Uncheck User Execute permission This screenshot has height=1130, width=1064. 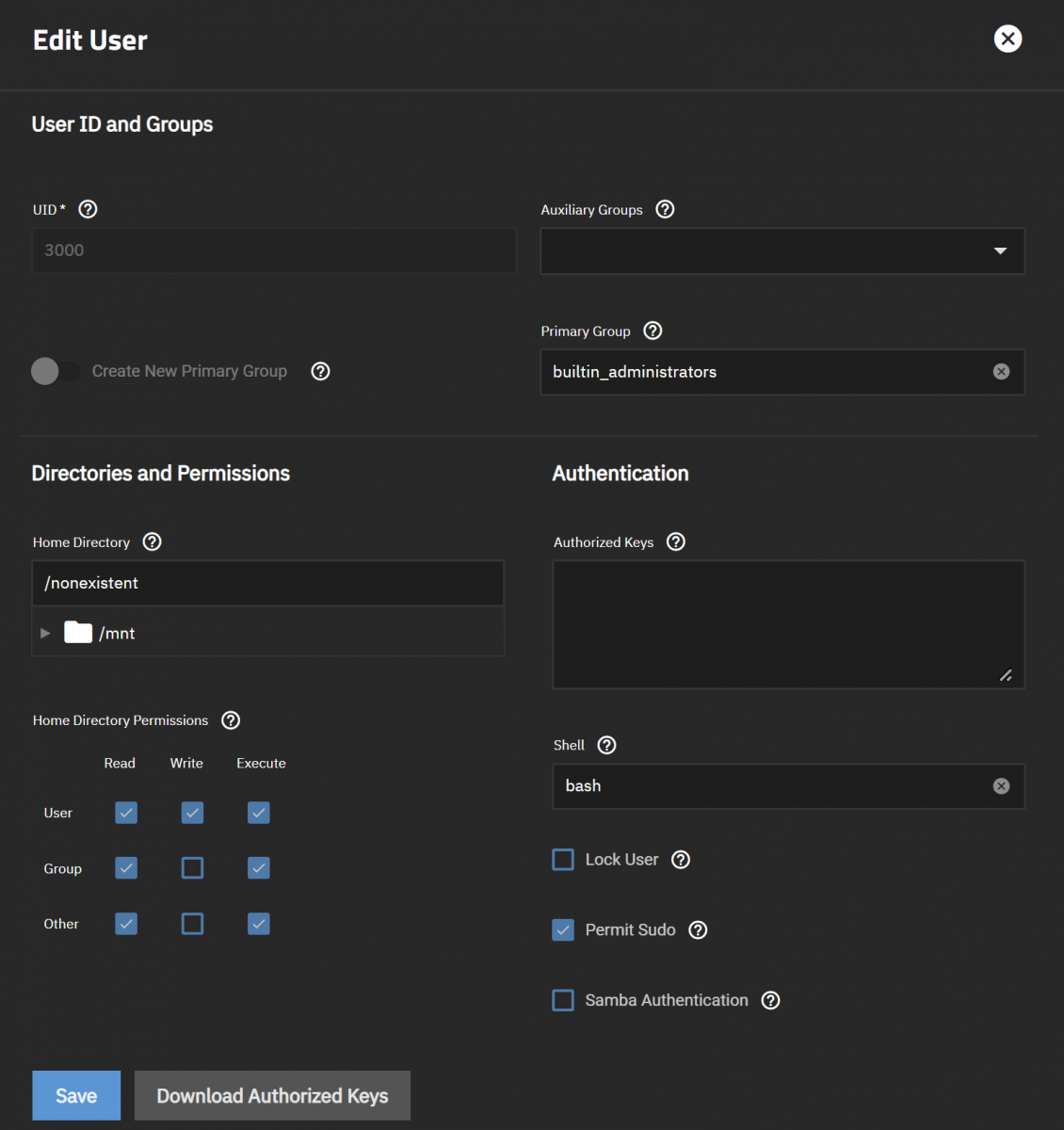tap(259, 813)
